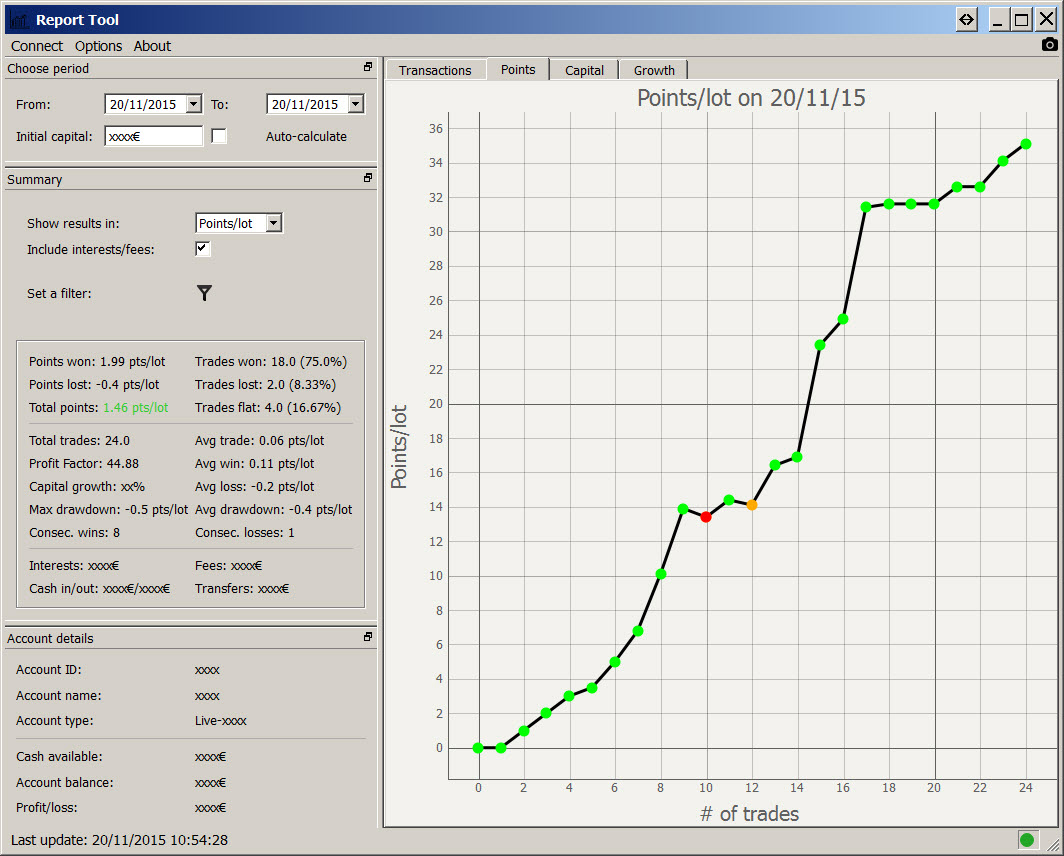Open the Connect menu
The height and width of the screenshot is (856, 1064).
pos(37,46)
